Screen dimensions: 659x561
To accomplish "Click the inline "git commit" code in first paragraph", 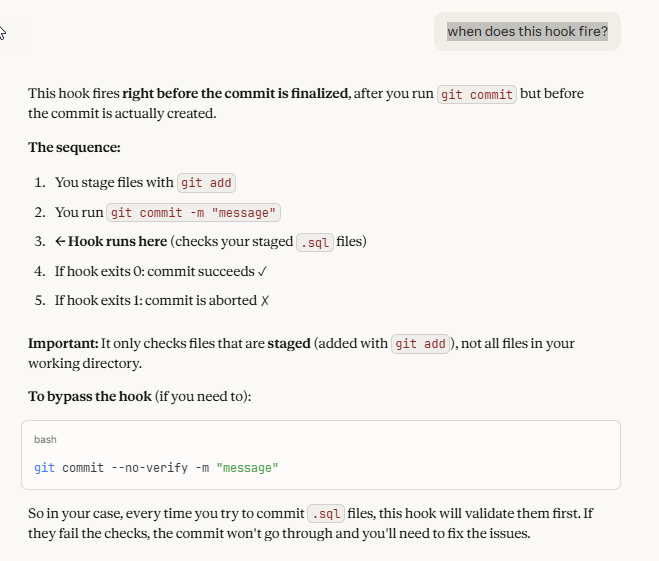I will 477,95.
